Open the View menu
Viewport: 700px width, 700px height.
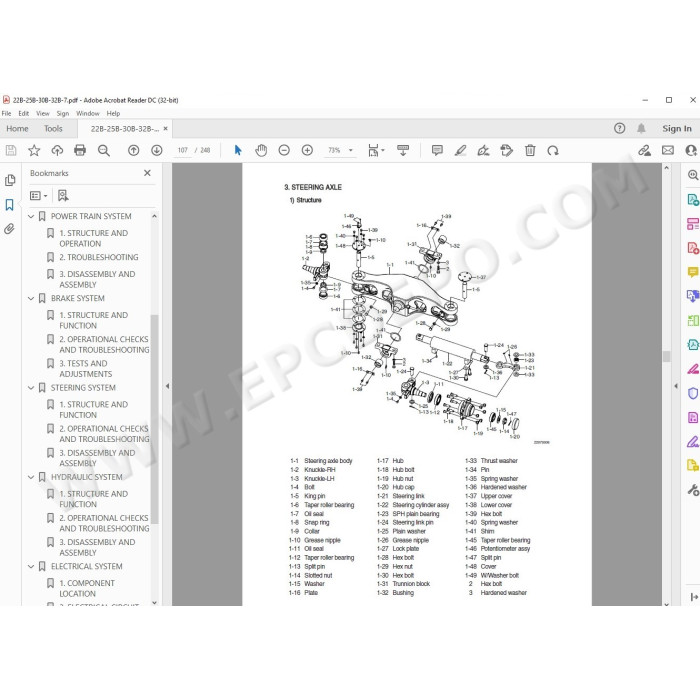tap(43, 113)
